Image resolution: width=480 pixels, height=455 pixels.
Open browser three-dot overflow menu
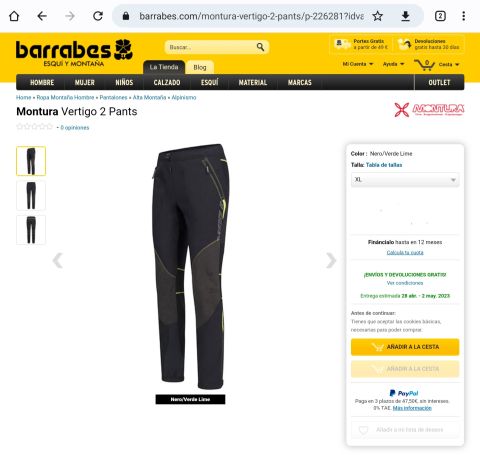tap(464, 16)
